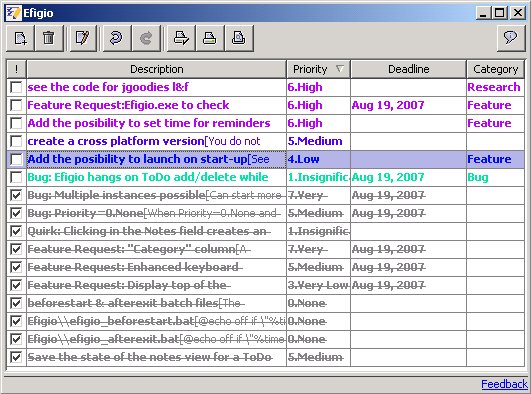Mark 'Bug: Efigio hangs on ToDo' as done
Screen dimensions: 531x394
16,177
